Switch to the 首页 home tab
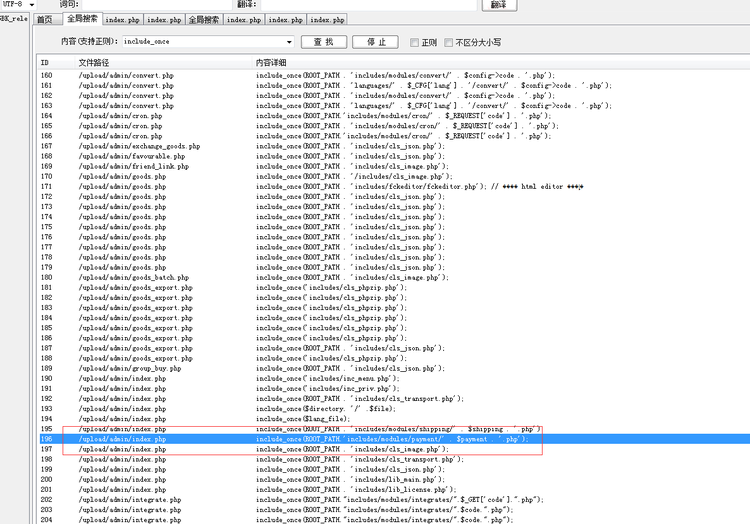 pyautogui.click(x=44, y=19)
